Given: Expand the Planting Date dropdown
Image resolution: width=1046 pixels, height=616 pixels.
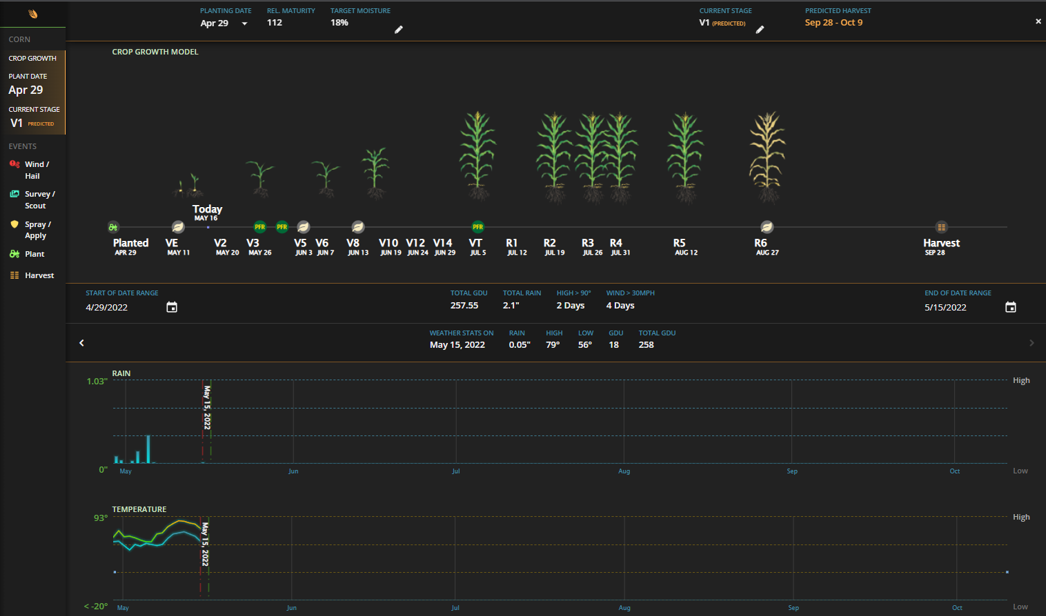Looking at the screenshot, I should pos(244,24).
